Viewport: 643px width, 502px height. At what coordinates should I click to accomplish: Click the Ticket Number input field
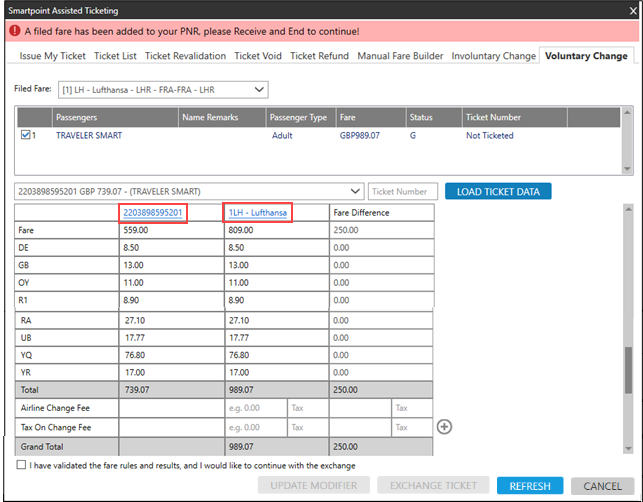(x=403, y=191)
